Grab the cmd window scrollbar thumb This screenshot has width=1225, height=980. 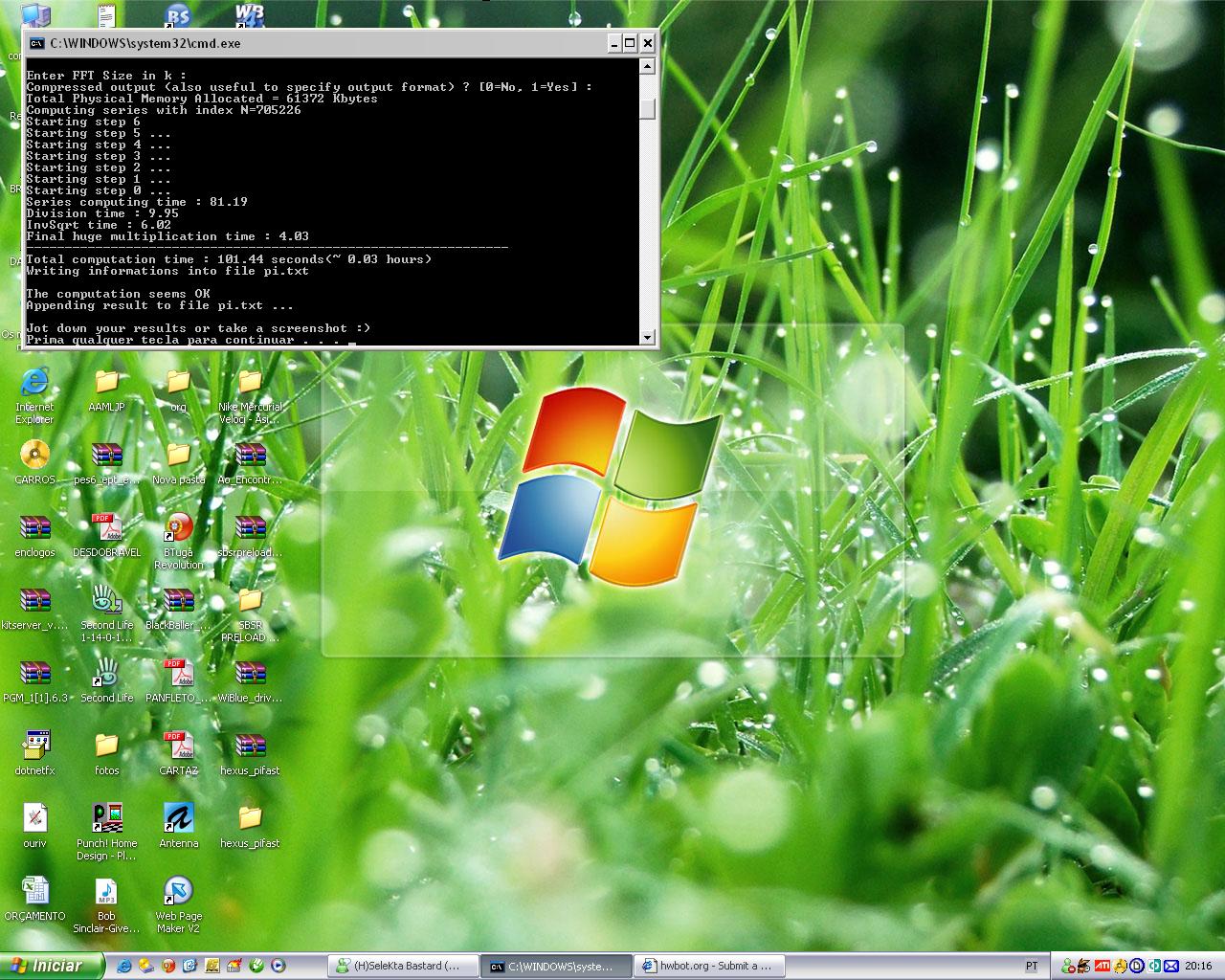(x=648, y=108)
